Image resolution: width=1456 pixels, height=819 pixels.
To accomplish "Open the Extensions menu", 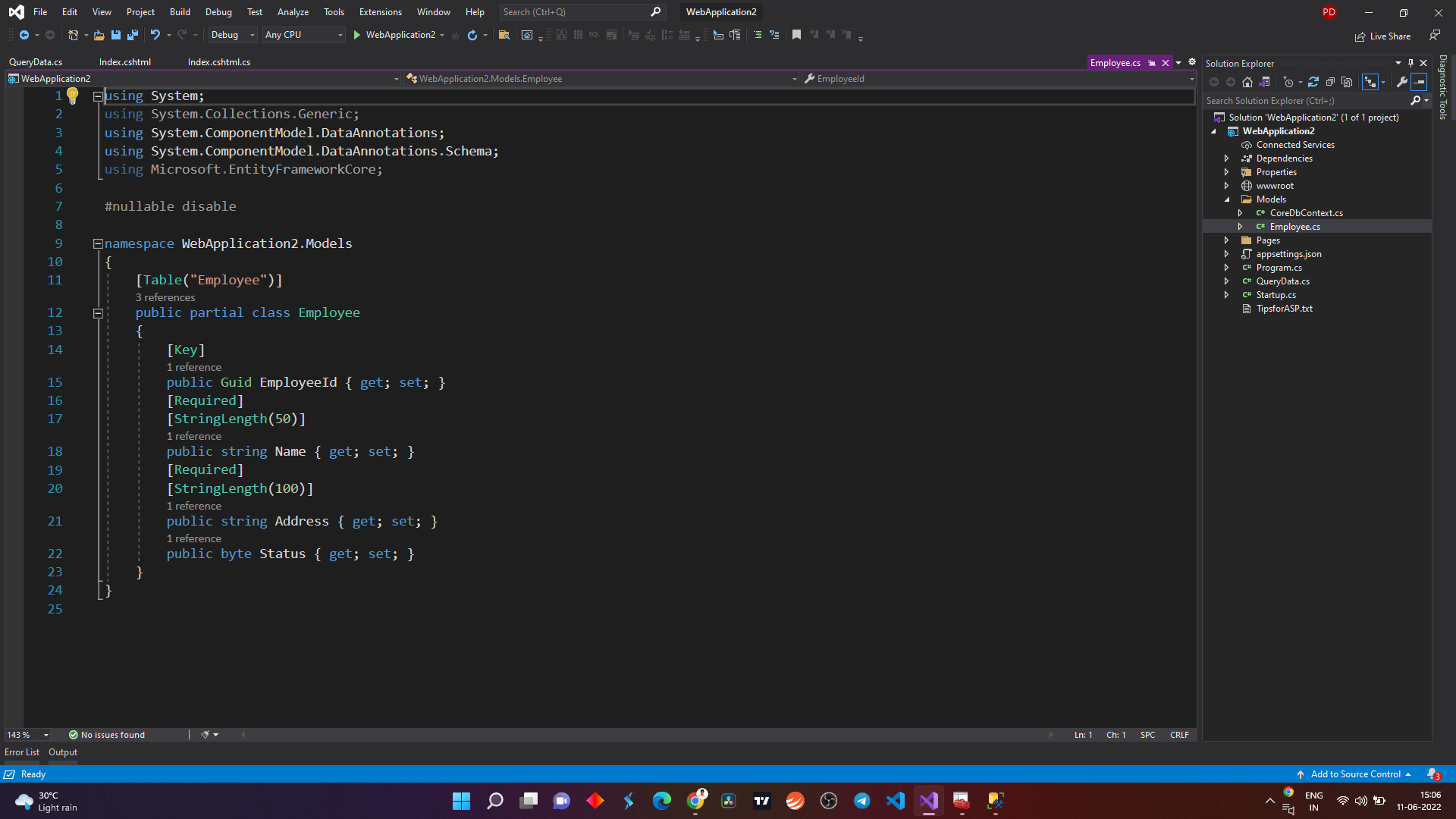I will pyautogui.click(x=381, y=12).
